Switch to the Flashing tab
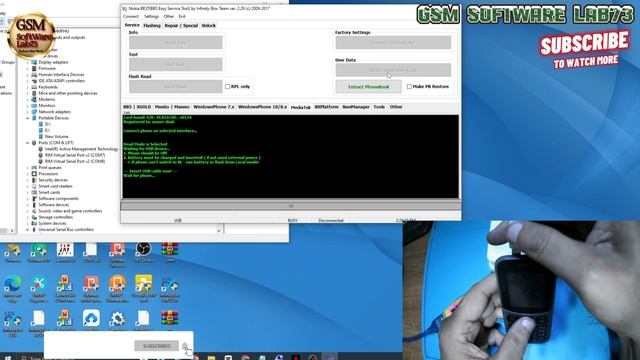This screenshot has width=640, height=360. (x=152, y=25)
